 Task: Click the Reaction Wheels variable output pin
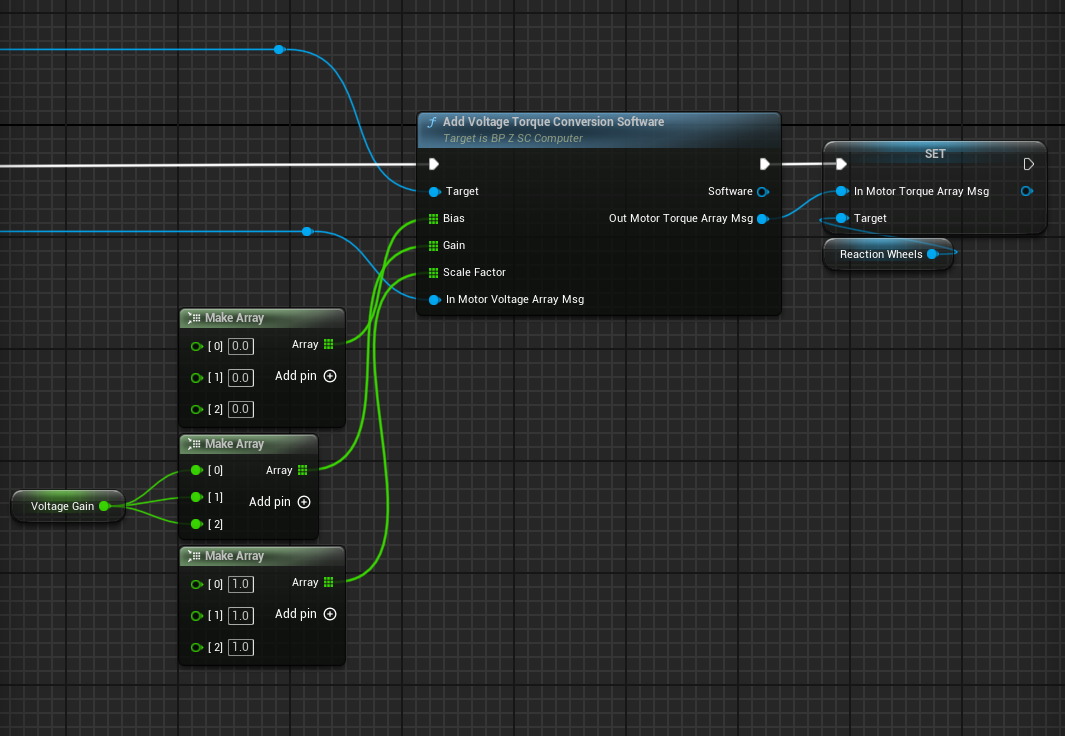coord(932,254)
